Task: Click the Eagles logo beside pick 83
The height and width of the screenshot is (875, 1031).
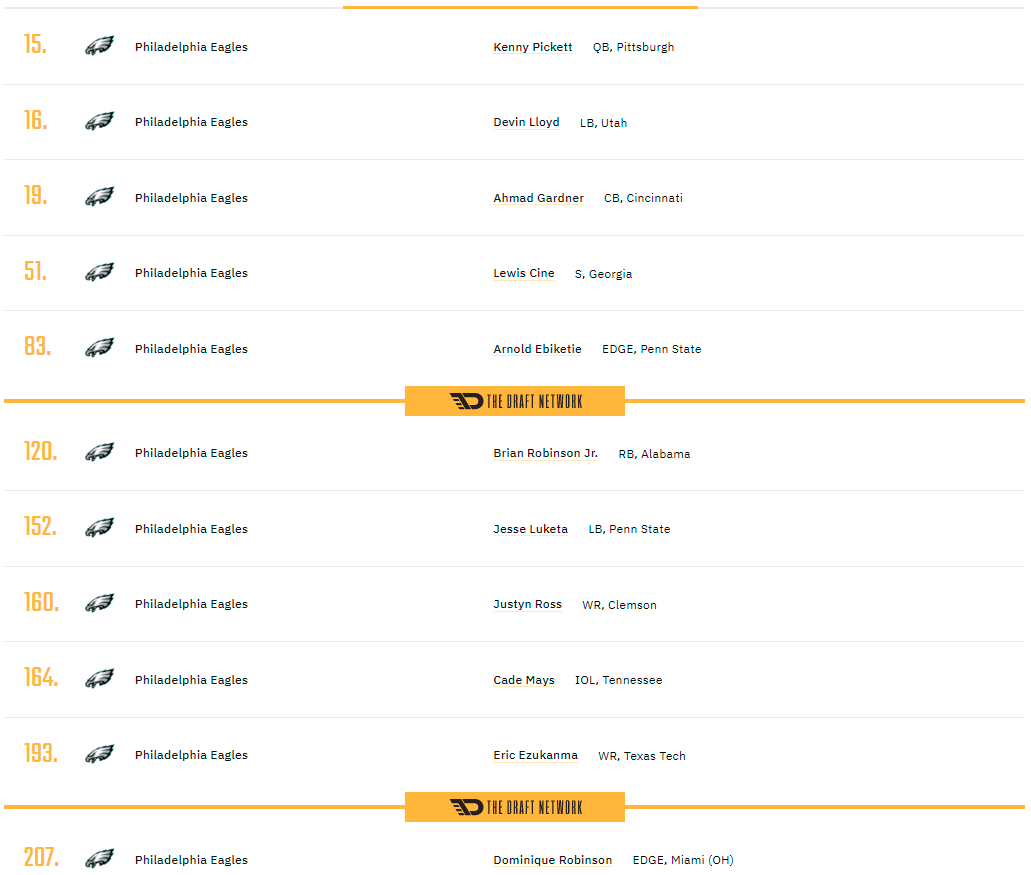Action: pos(99,348)
